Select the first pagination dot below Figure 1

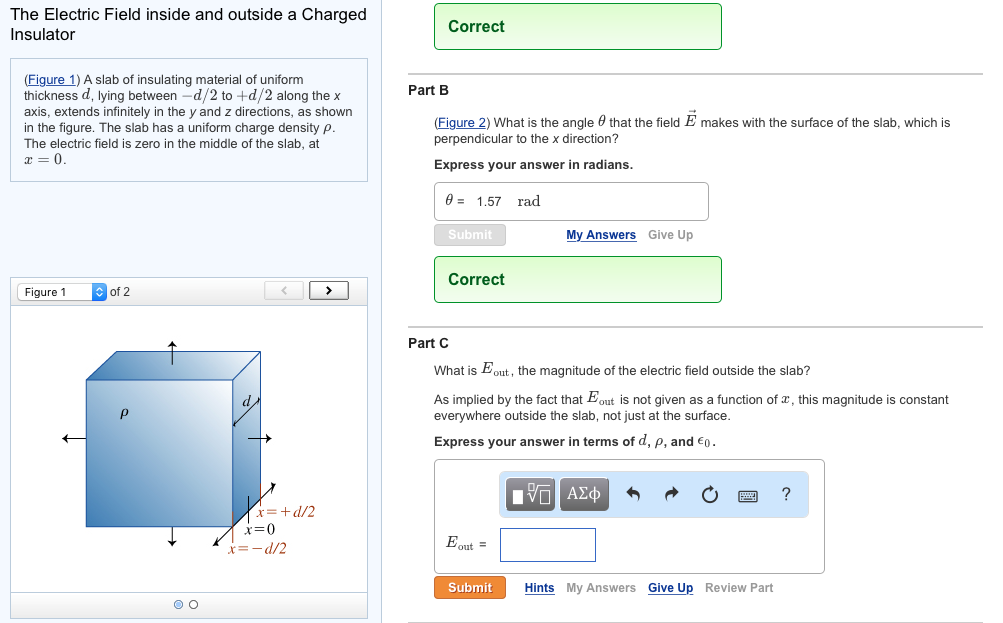(178, 604)
